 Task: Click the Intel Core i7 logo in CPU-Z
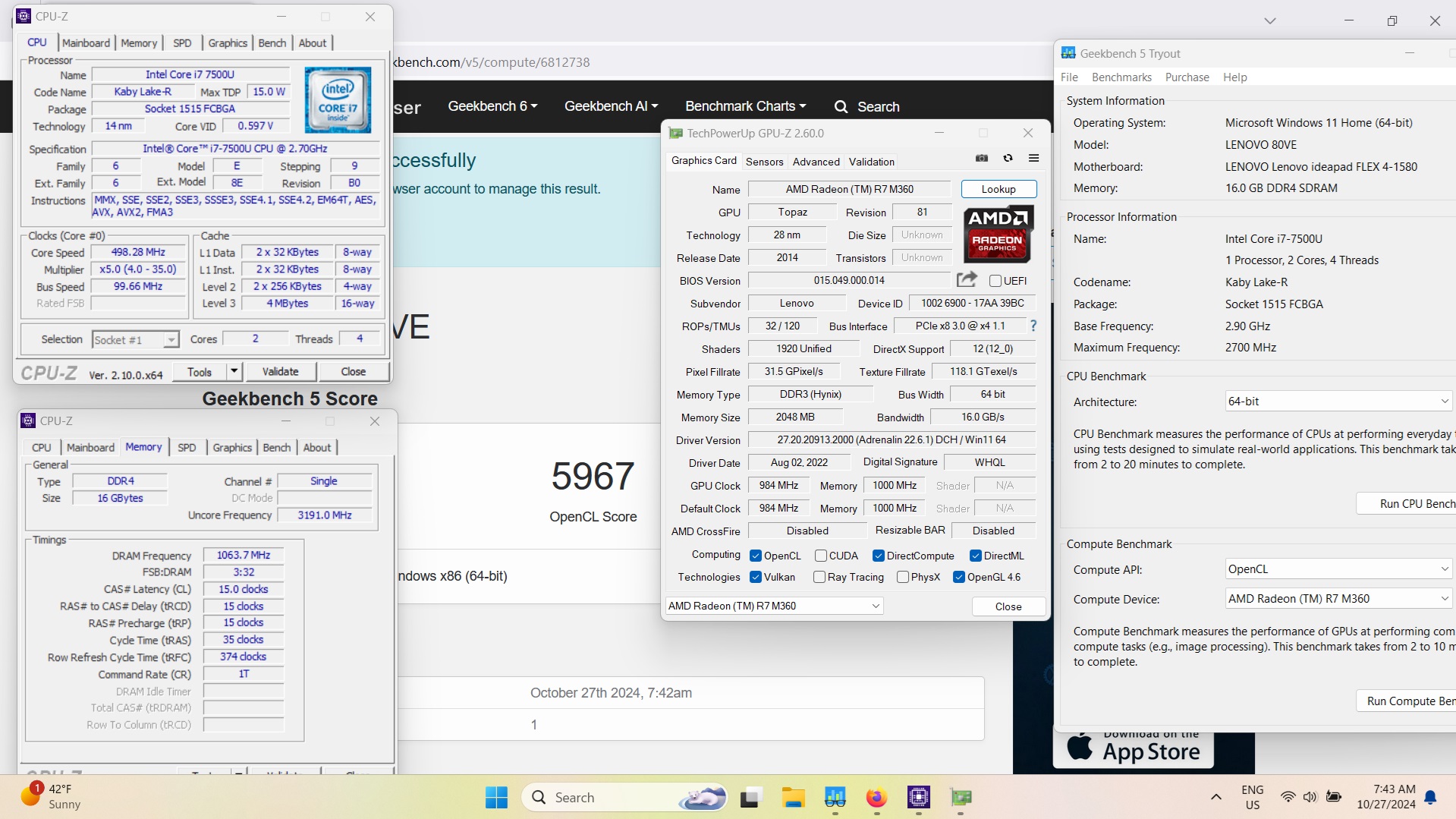[338, 100]
